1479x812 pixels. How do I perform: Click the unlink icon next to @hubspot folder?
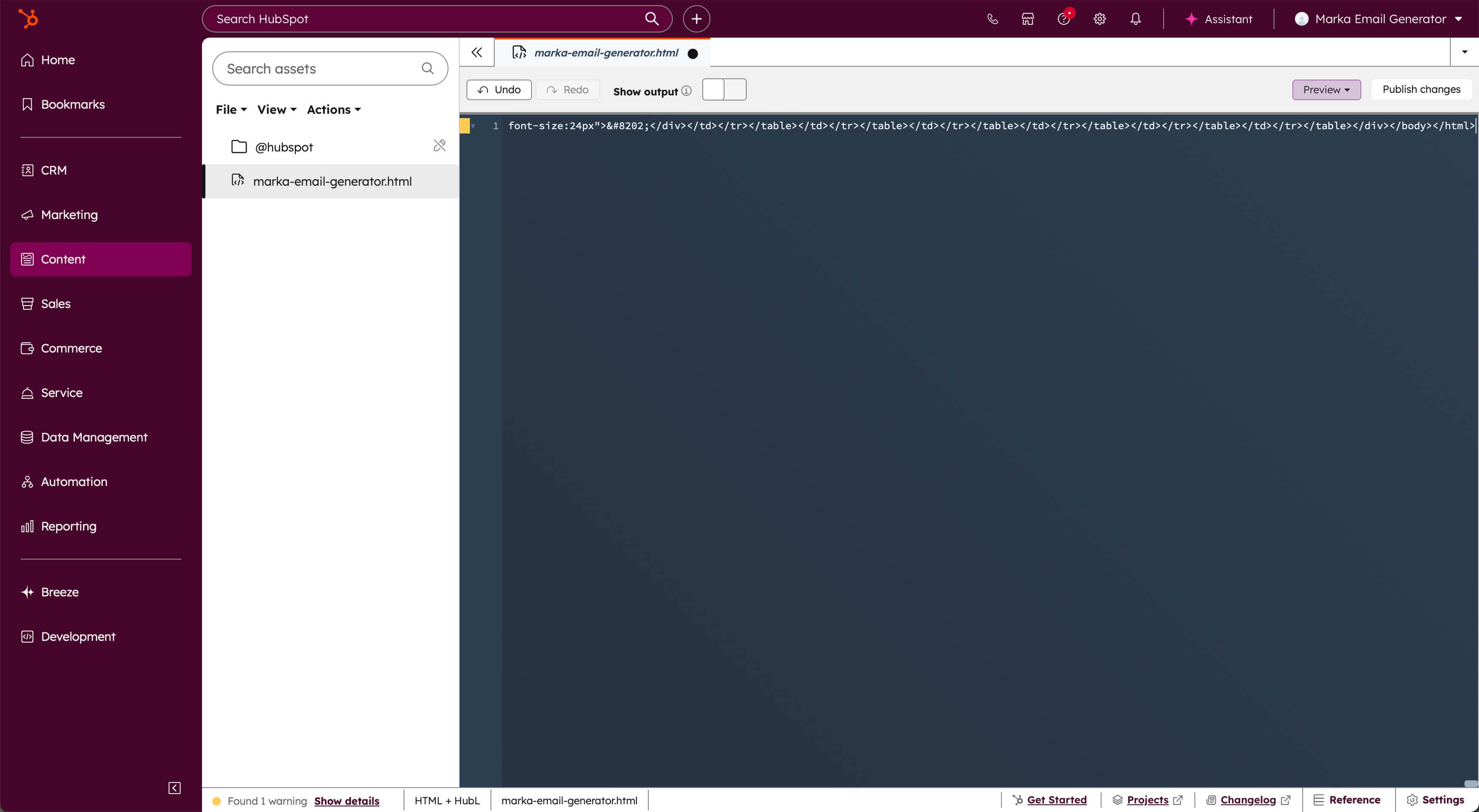tap(439, 145)
